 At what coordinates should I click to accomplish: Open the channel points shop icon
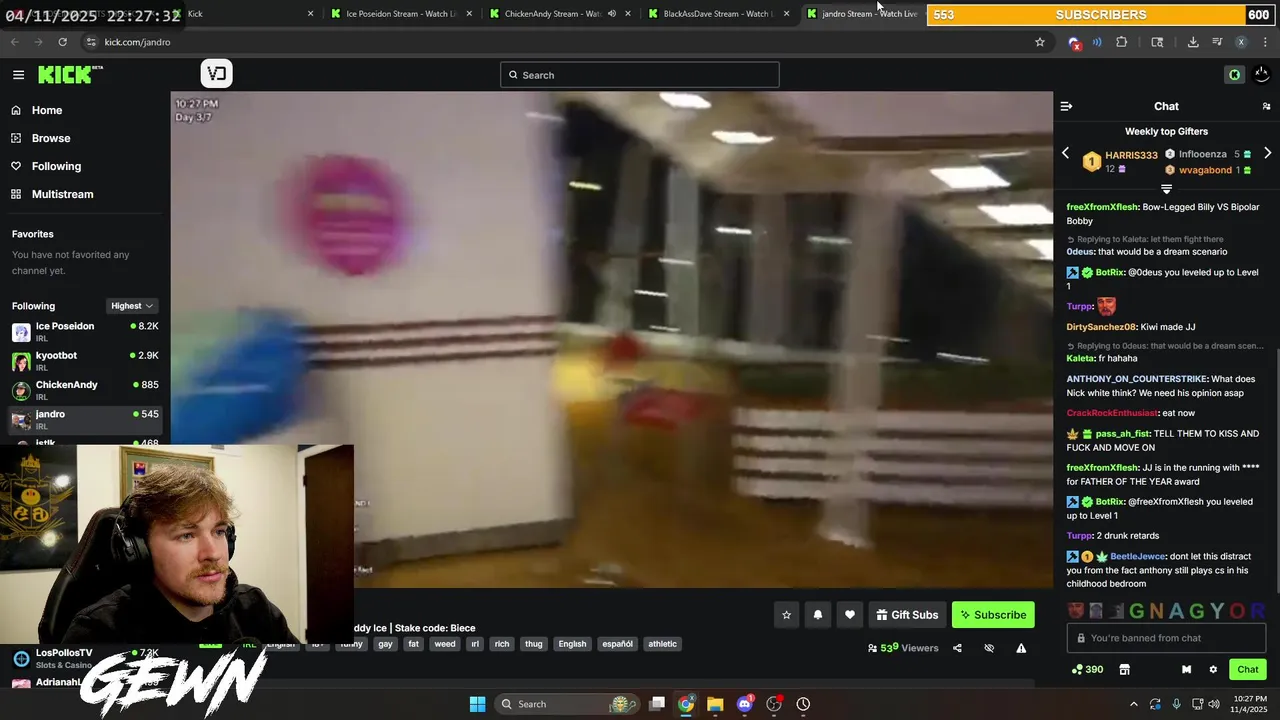tap(1124, 669)
